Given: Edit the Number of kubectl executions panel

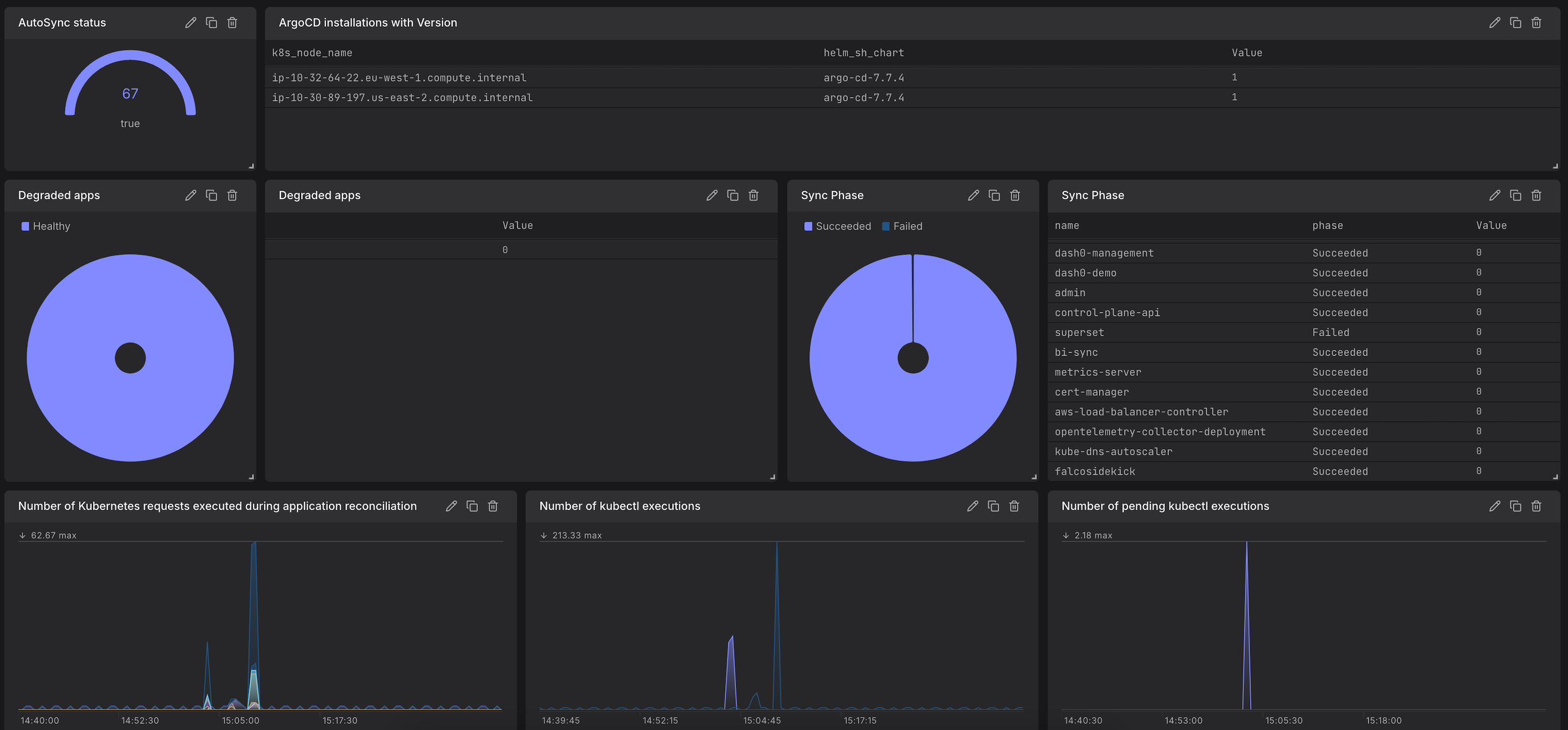Looking at the screenshot, I should [x=972, y=506].
